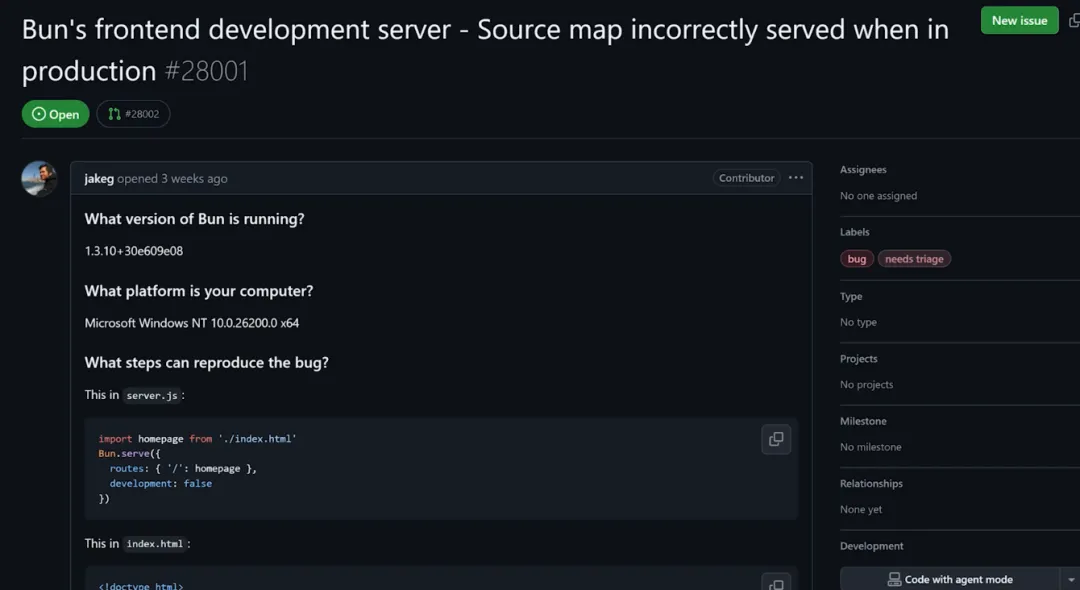The height and width of the screenshot is (590, 1080).
Task: Open the comment three-dots options menu
Action: pyautogui.click(x=796, y=178)
